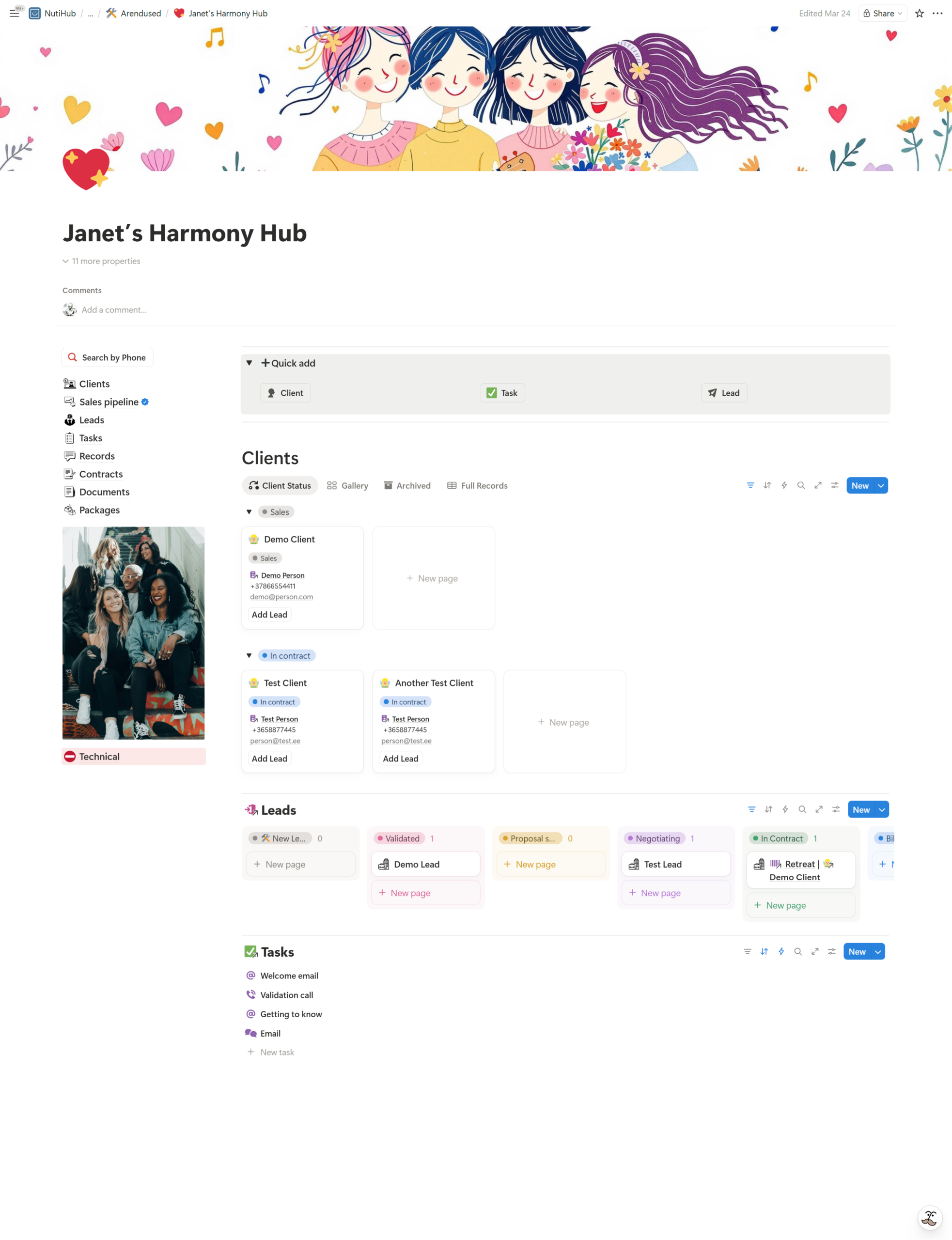Open the sidebar navigation menu
This screenshot has height=1240, width=952.
click(x=15, y=13)
